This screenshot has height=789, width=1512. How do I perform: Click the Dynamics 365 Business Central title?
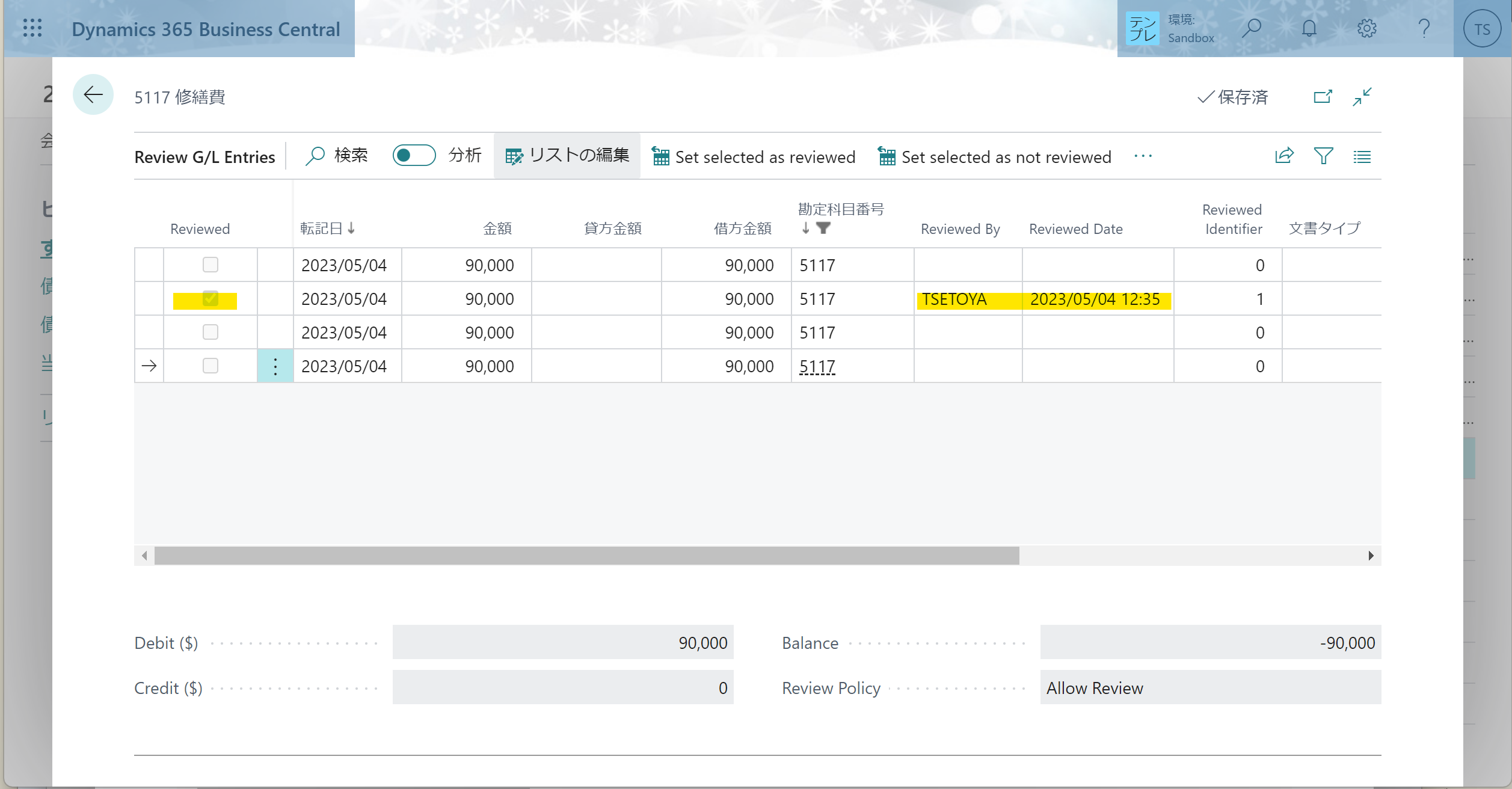206,29
